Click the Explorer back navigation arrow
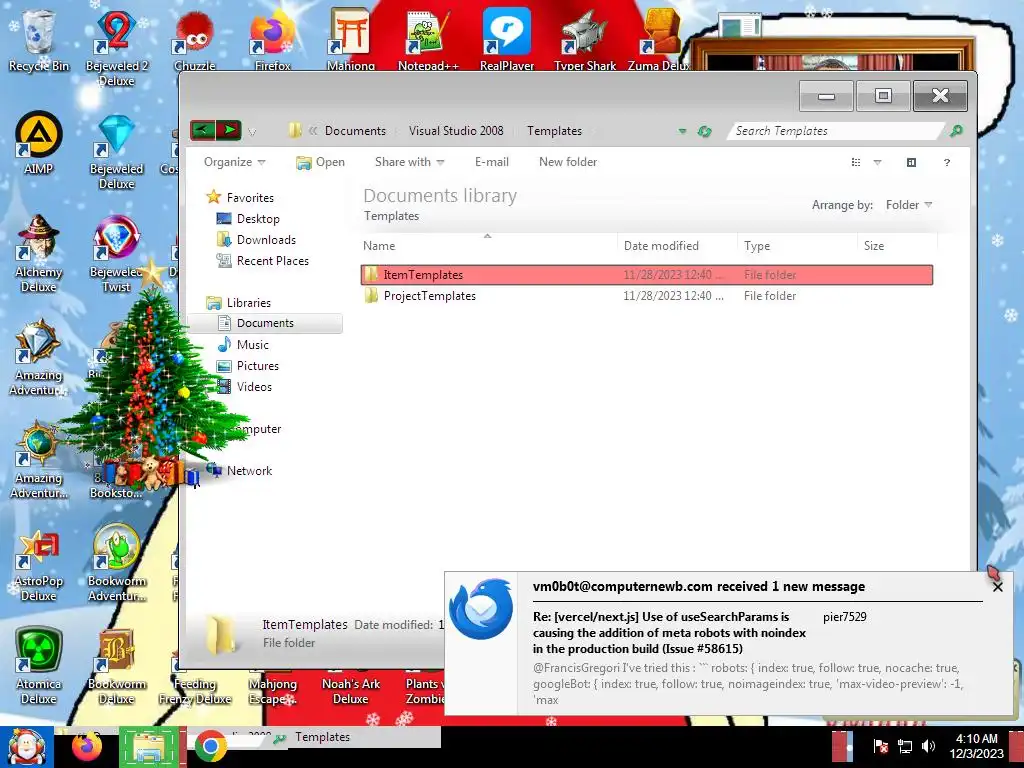Image resolution: width=1024 pixels, height=768 pixels. click(x=202, y=130)
